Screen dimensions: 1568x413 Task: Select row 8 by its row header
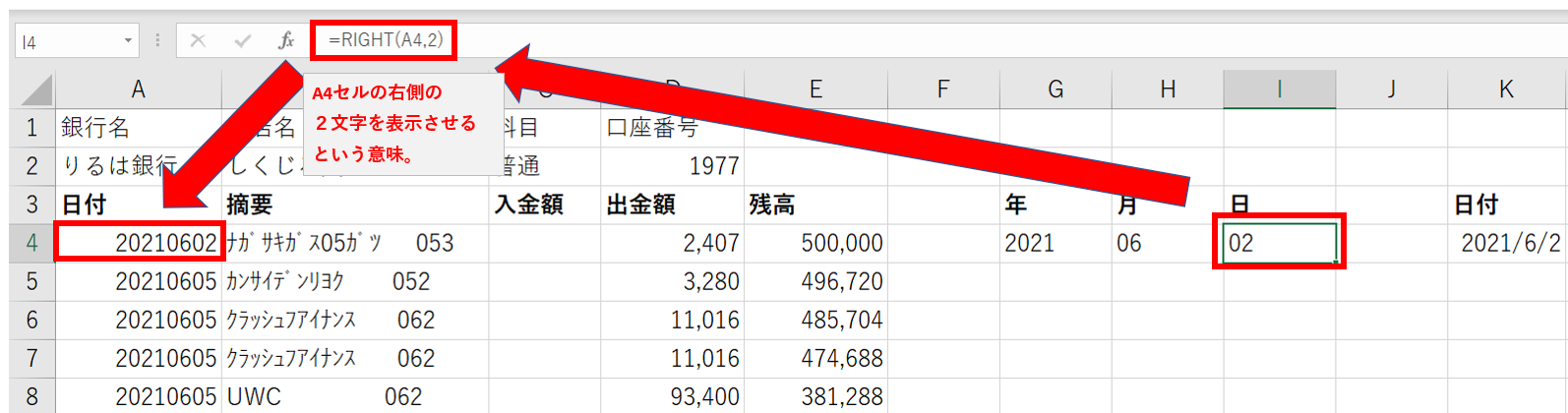coord(31,396)
